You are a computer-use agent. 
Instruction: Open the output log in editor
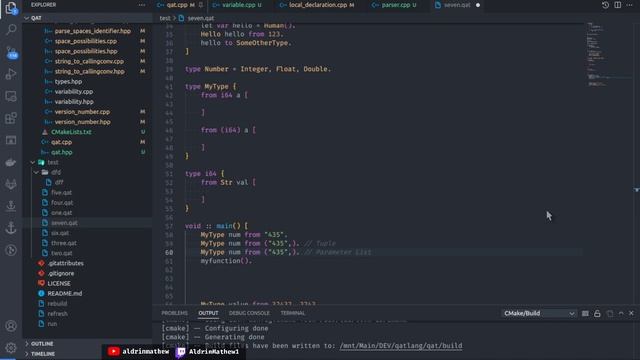pyautogui.click(x=610, y=313)
